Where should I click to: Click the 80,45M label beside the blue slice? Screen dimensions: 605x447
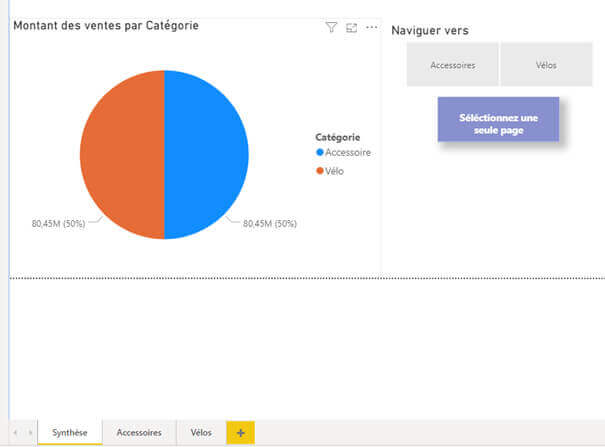point(270,224)
